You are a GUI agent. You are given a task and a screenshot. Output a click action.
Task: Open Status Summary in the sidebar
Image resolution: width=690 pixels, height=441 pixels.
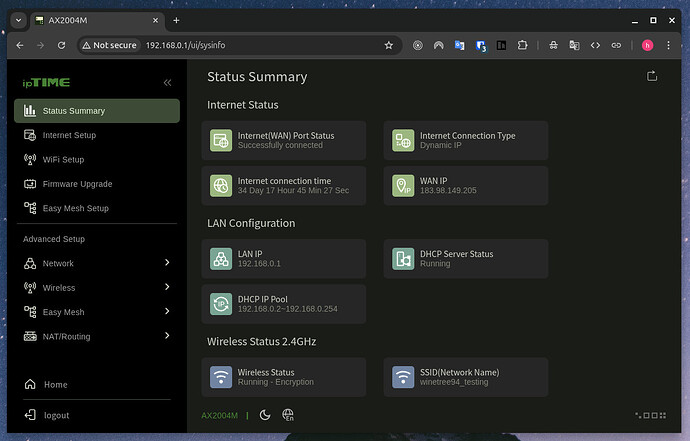[97, 111]
